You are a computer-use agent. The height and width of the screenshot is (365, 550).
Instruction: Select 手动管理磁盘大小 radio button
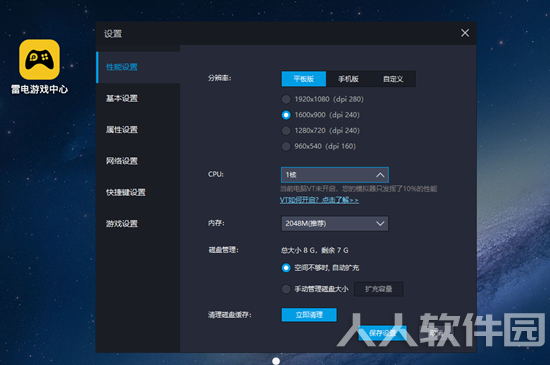coord(286,289)
